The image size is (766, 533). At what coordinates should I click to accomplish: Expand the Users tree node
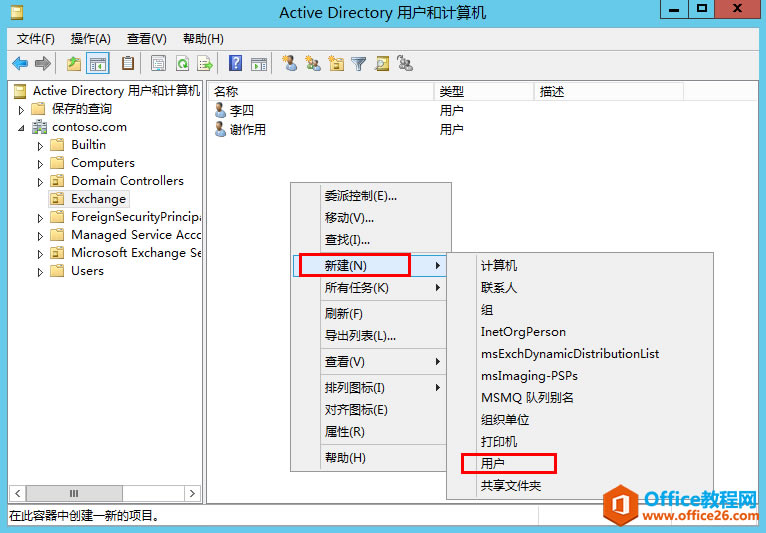(41, 272)
